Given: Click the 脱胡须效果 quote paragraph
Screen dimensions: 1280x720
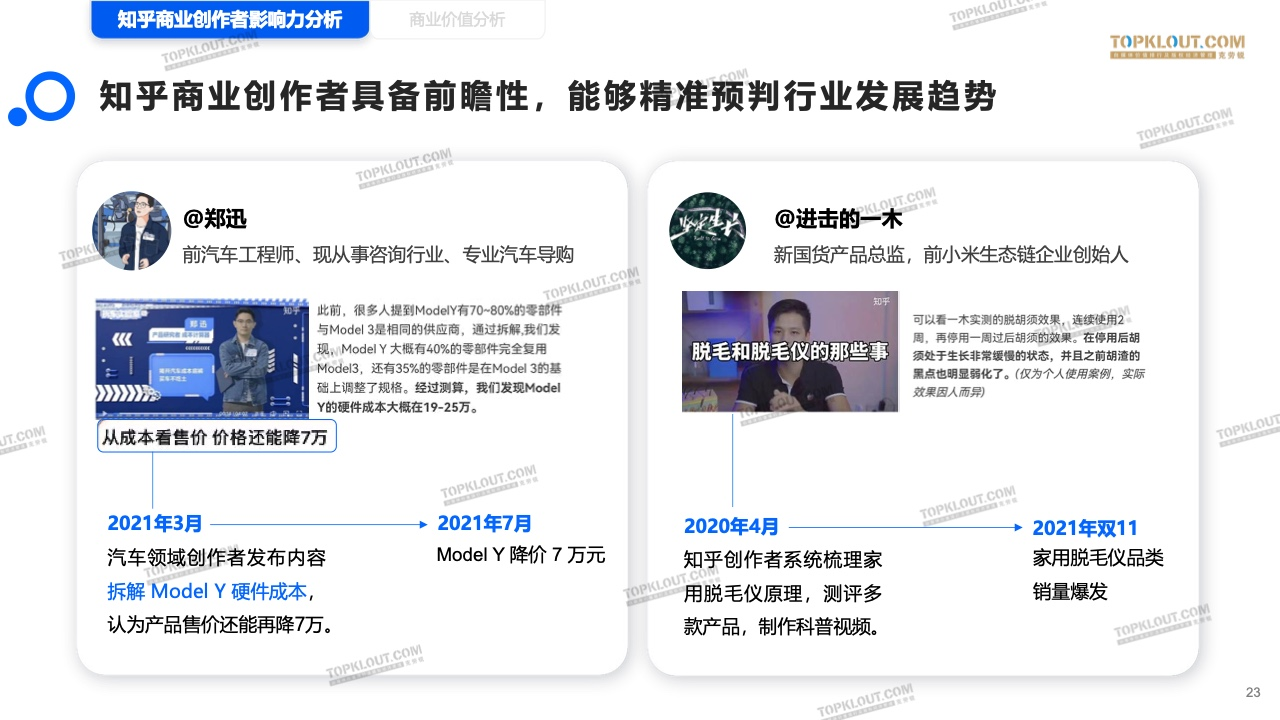Looking at the screenshot, I should click(x=1029, y=355).
